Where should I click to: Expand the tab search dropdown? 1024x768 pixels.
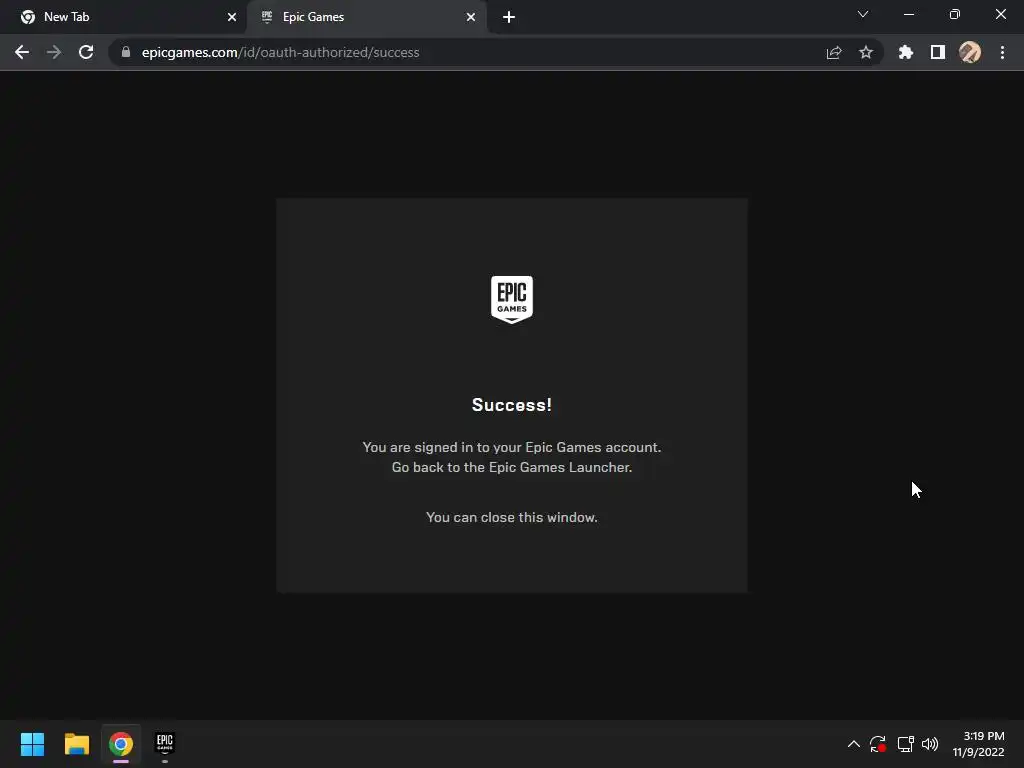coord(863,14)
